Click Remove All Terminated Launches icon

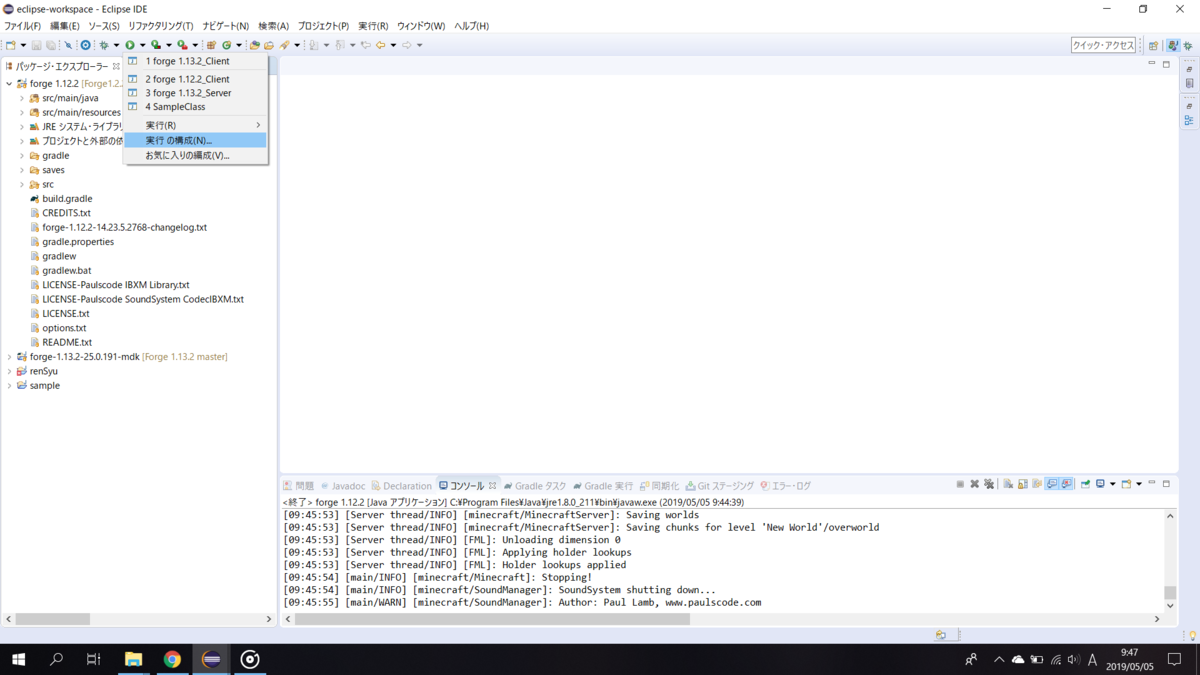pos(989,484)
